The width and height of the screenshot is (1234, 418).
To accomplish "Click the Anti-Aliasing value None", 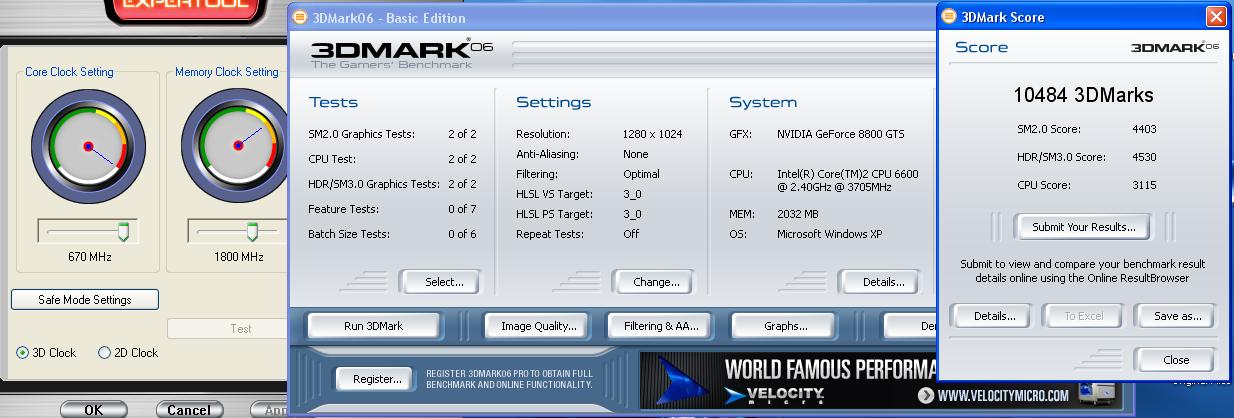I will (x=635, y=154).
